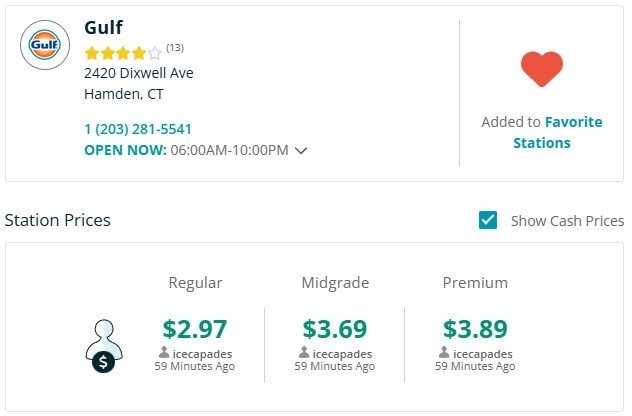The height and width of the screenshot is (416, 632).
Task: Call the station phone number link
Action: 138,129
